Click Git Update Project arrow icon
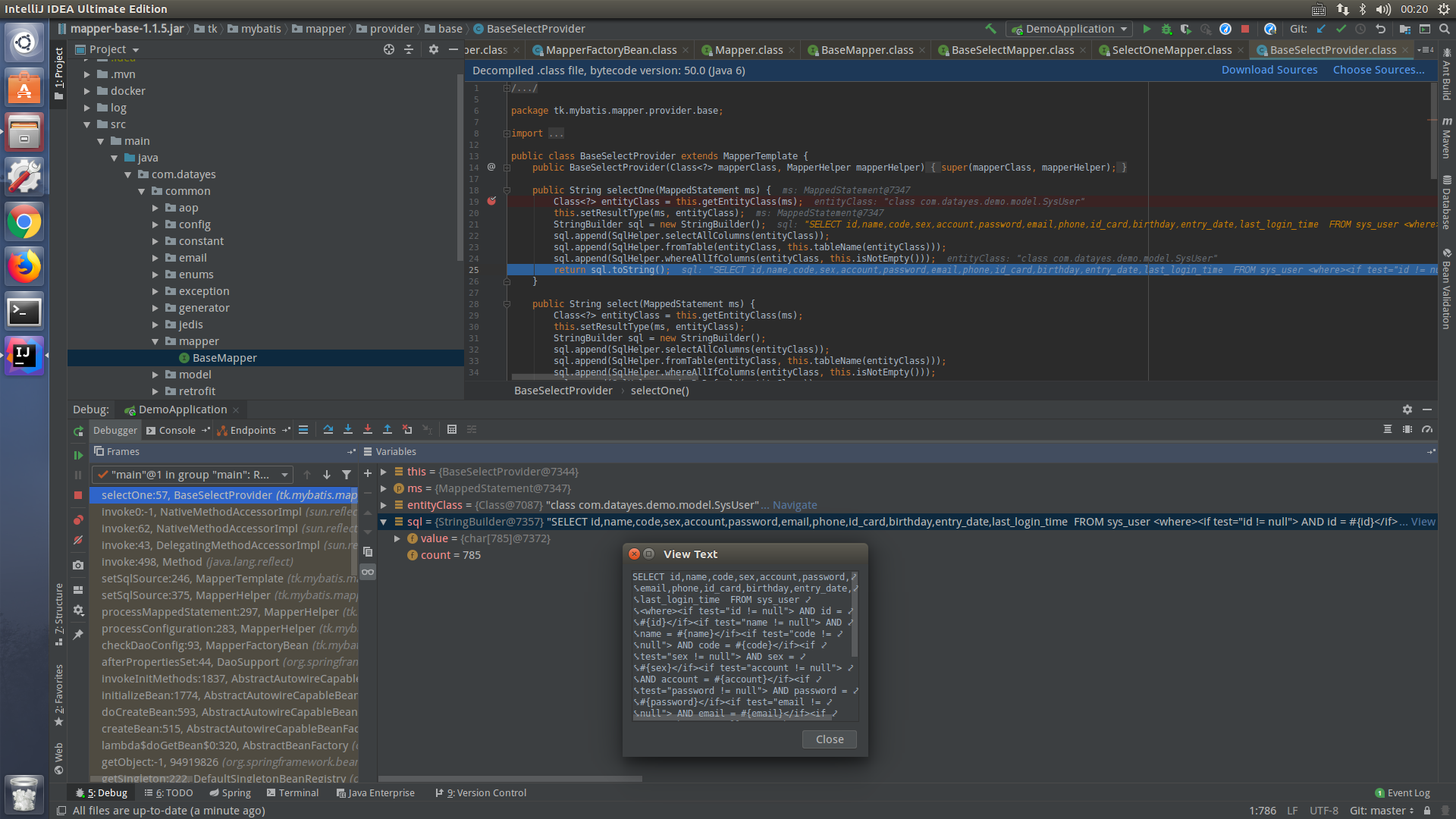Screen dimensions: 1456x819 tap(1321, 29)
